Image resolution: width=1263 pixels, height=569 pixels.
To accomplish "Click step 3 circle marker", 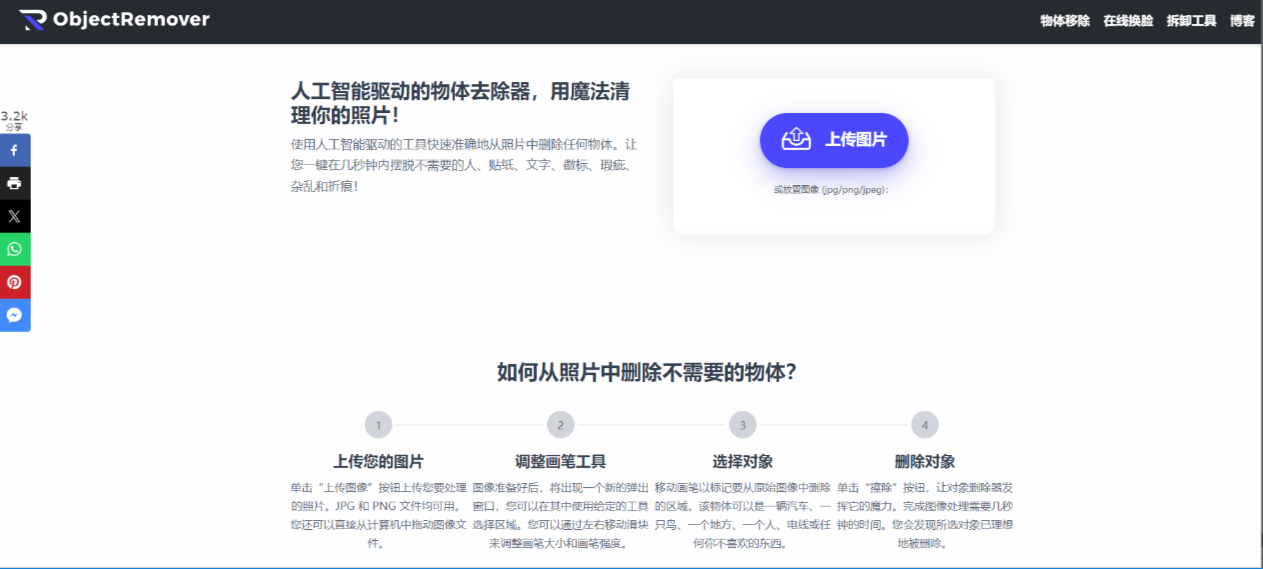I will tap(742, 425).
